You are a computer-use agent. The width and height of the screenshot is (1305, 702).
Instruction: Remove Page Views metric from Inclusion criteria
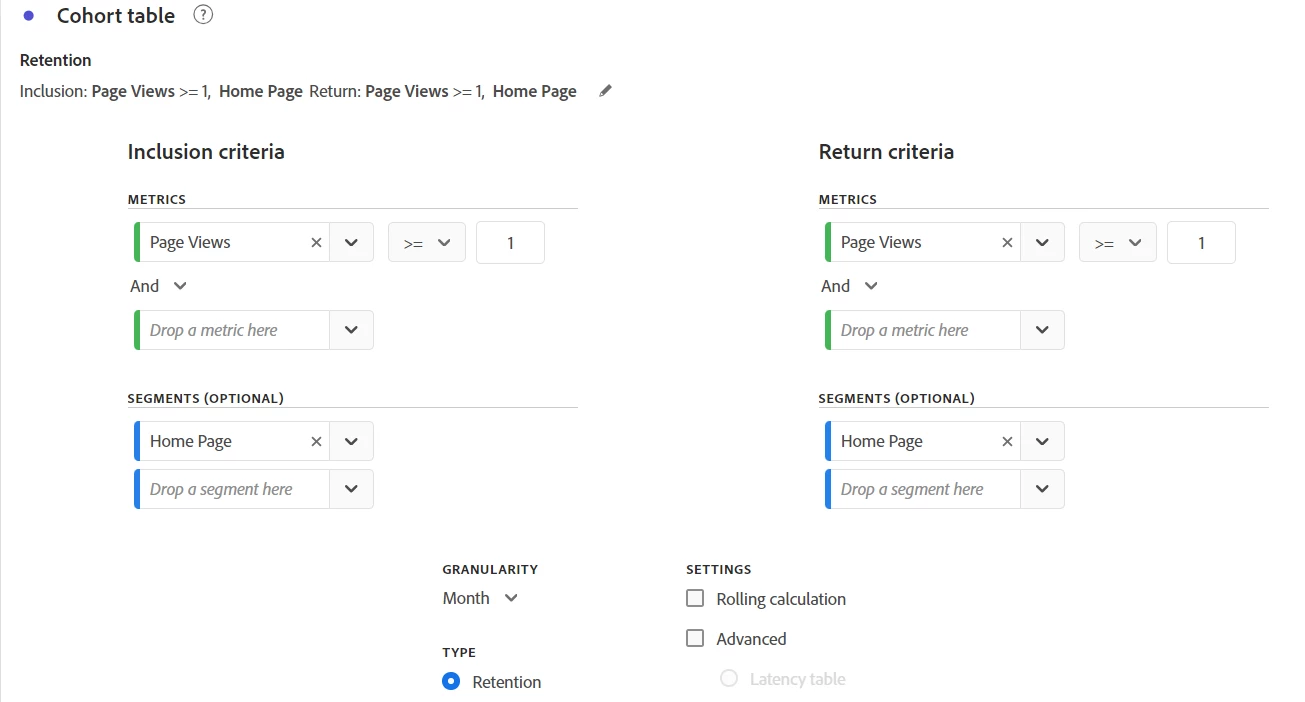(316, 242)
